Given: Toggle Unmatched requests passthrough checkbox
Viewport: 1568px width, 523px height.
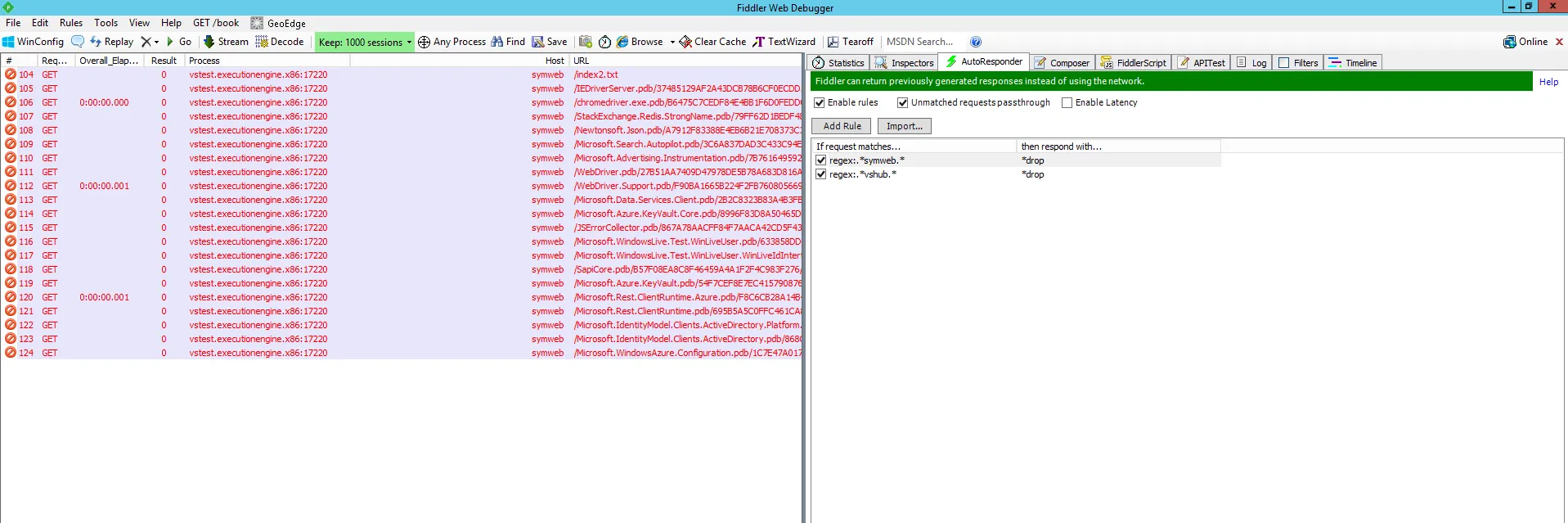Looking at the screenshot, I should (x=903, y=103).
